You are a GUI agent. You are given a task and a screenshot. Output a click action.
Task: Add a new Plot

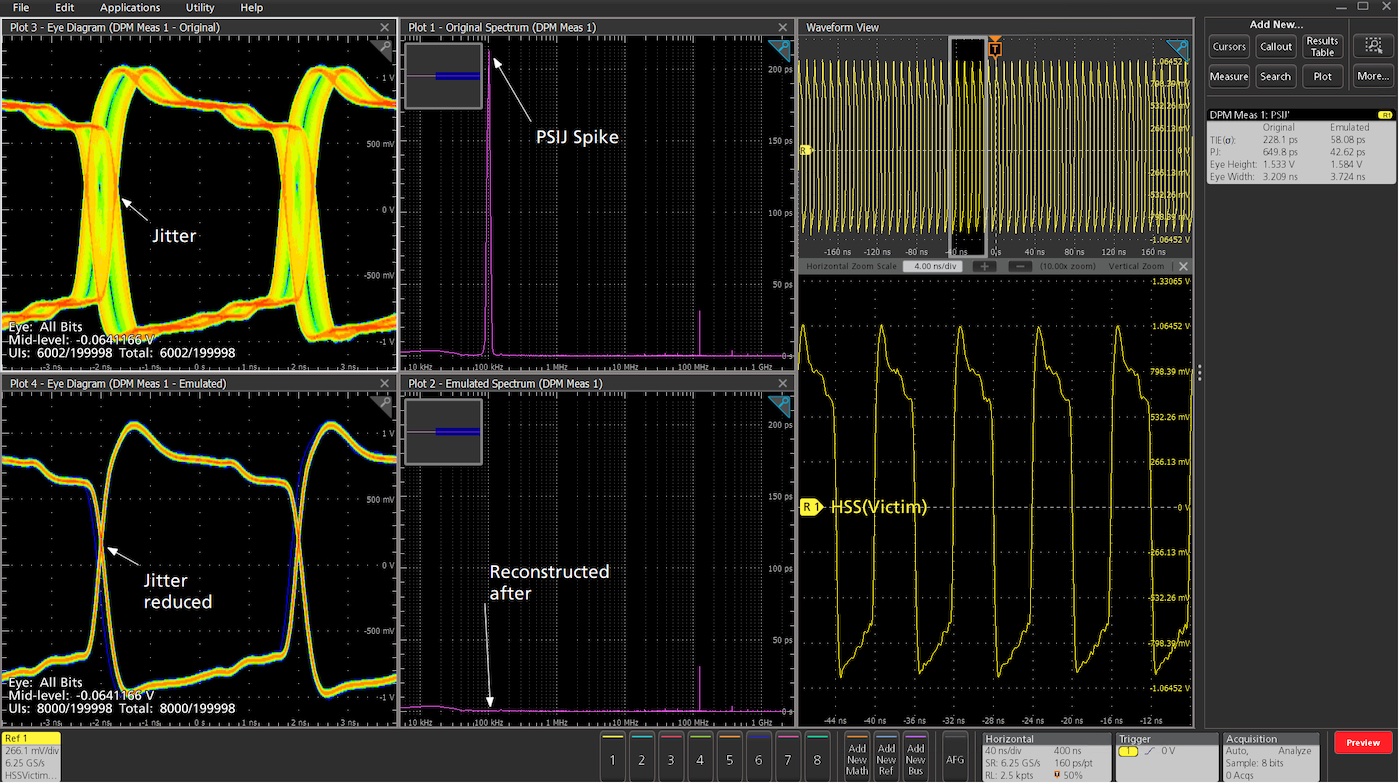coord(1322,76)
